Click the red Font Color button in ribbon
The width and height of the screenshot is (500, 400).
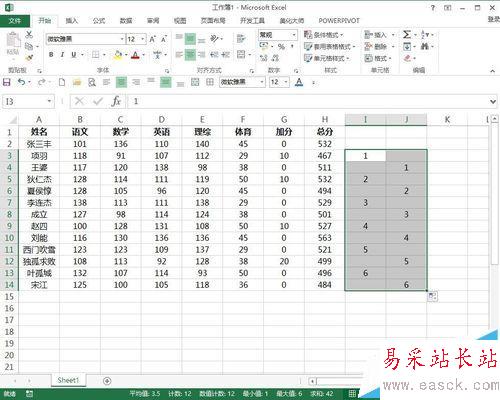[x=135, y=55]
